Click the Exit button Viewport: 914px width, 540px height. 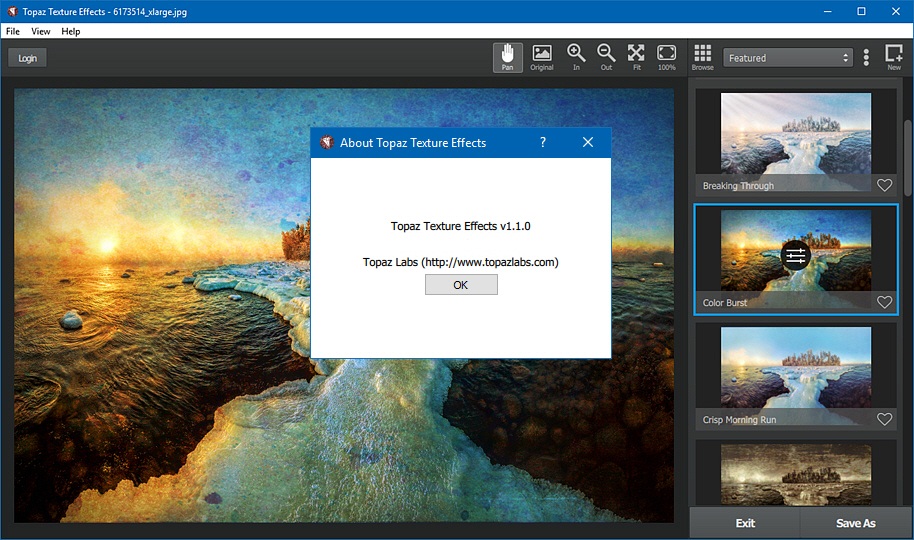745,523
